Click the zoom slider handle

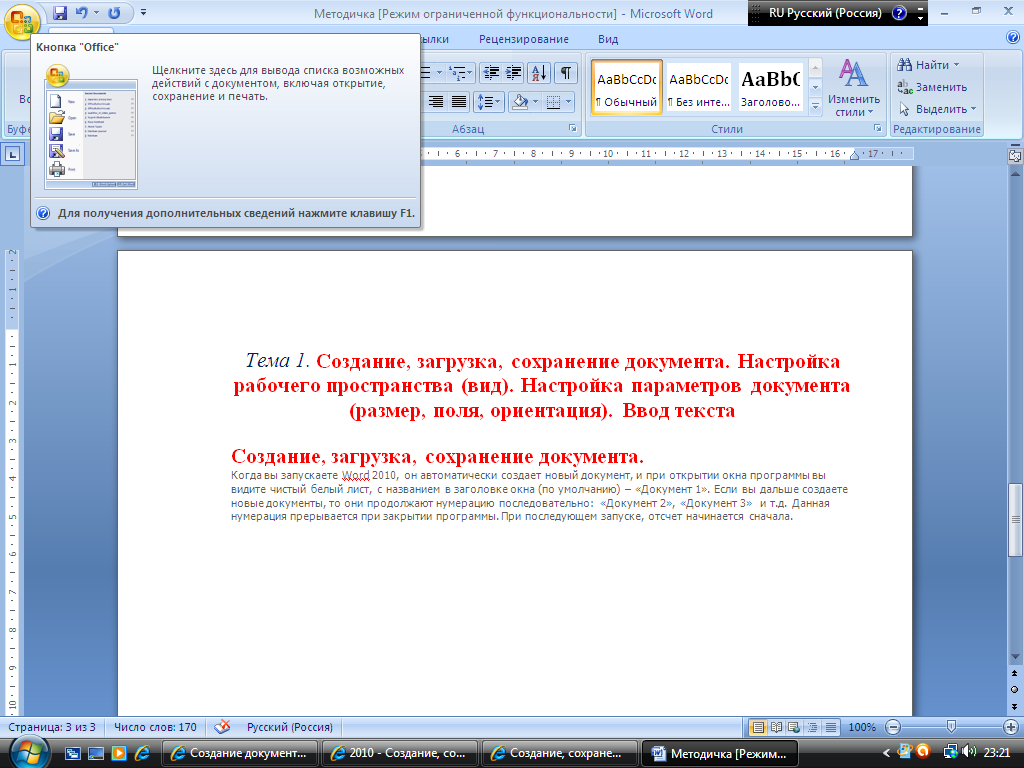(951, 727)
